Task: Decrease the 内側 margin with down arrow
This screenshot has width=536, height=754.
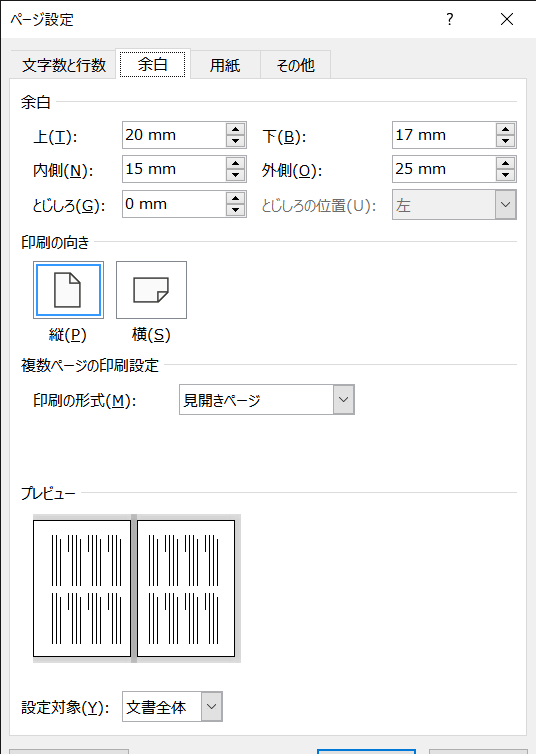Action: (236, 176)
